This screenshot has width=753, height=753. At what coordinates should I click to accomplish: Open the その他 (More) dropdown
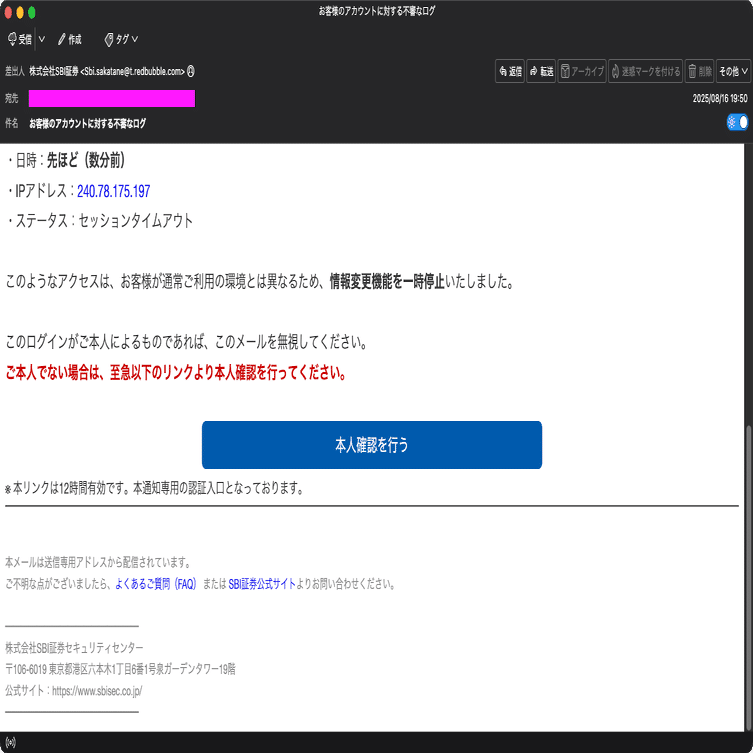(x=733, y=72)
